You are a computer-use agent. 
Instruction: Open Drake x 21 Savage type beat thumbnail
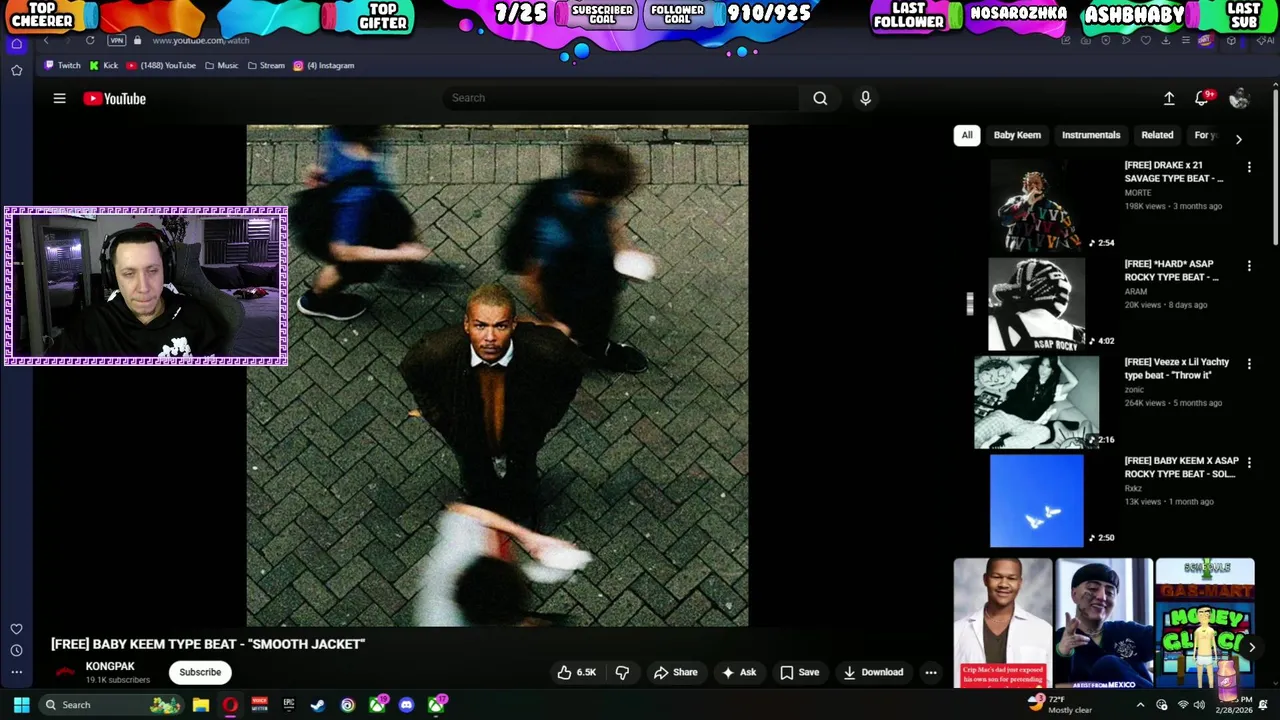pos(1036,205)
